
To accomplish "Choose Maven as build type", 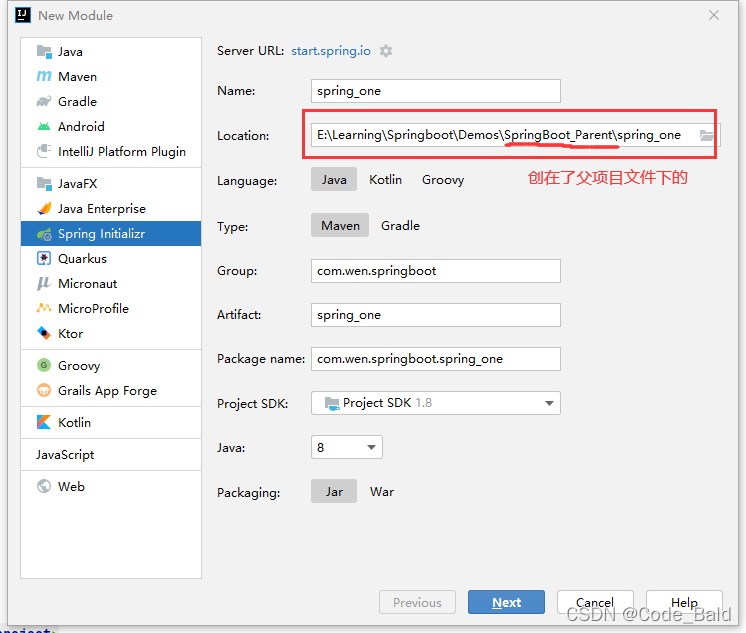I will click(x=340, y=225).
